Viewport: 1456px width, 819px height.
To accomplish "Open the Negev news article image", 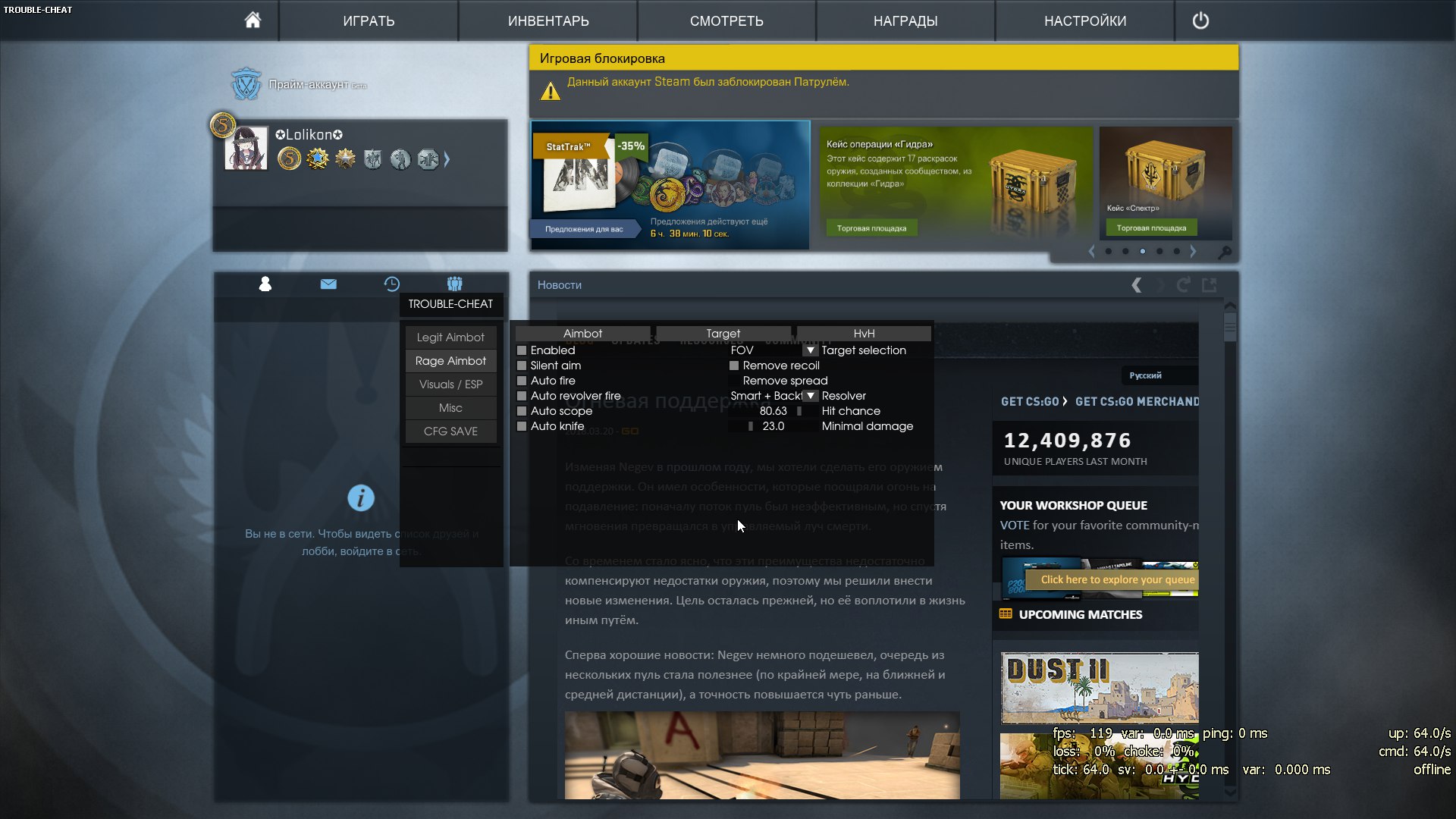I will coord(762,755).
